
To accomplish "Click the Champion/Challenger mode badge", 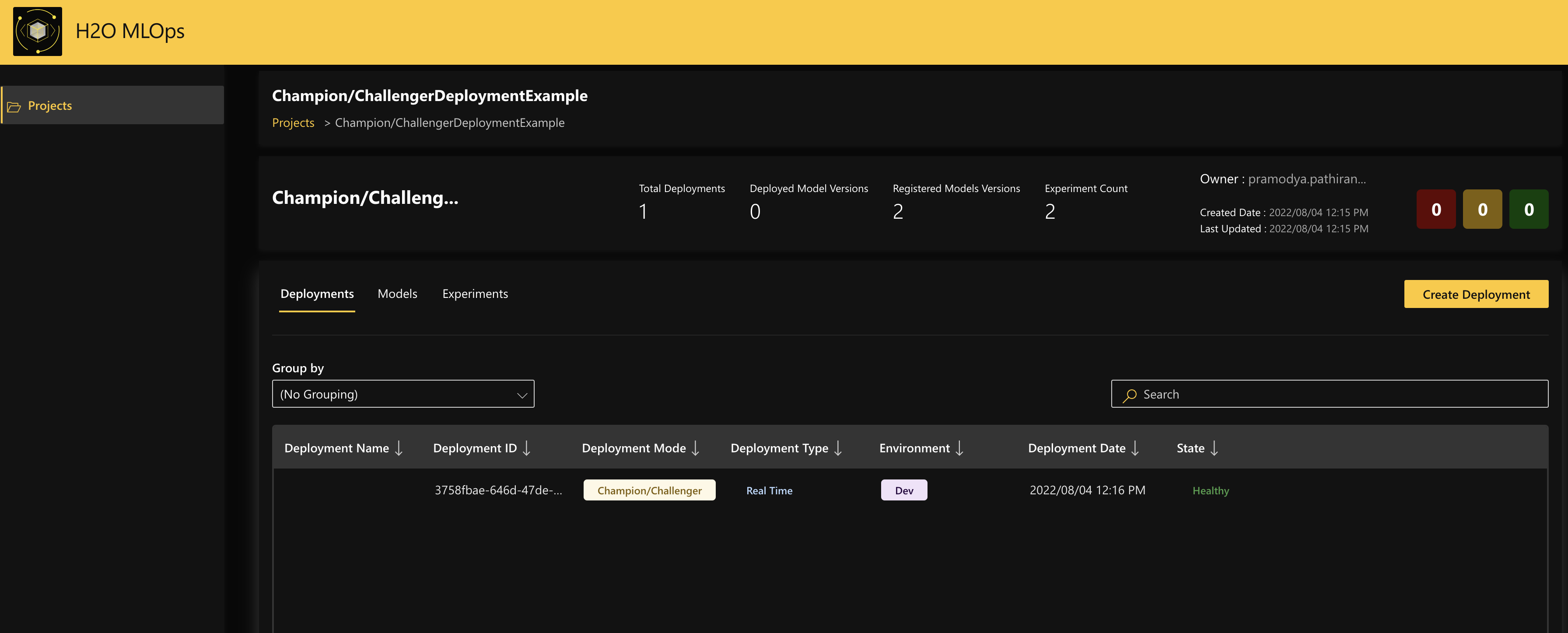I will (650, 490).
